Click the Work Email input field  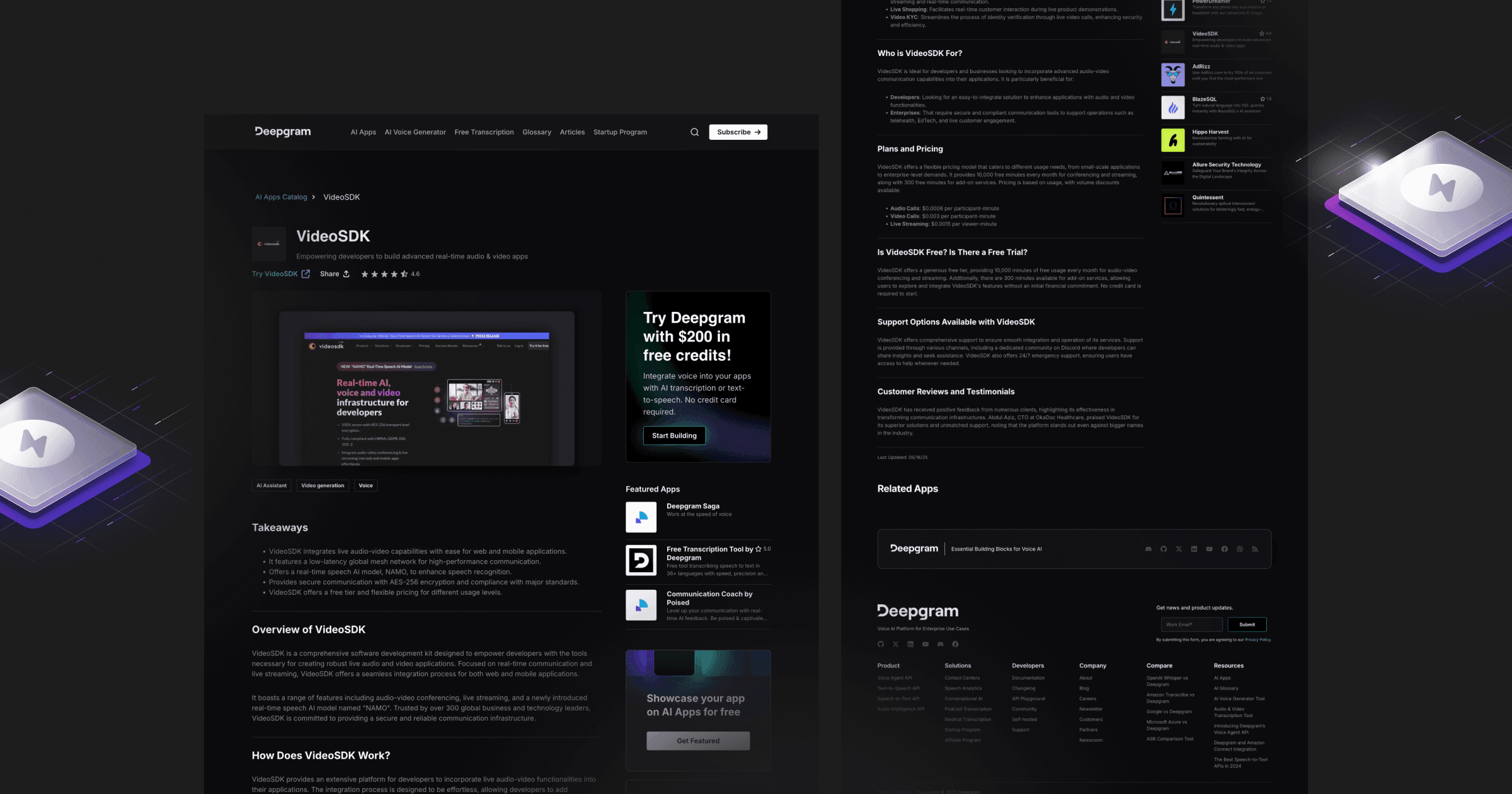(x=1191, y=624)
